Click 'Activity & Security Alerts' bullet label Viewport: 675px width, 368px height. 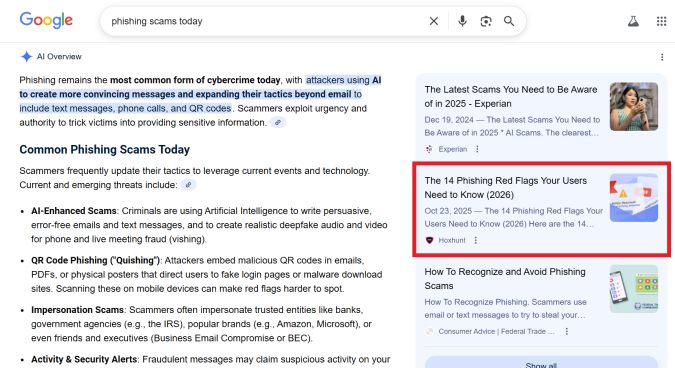pyautogui.click(x=84, y=359)
